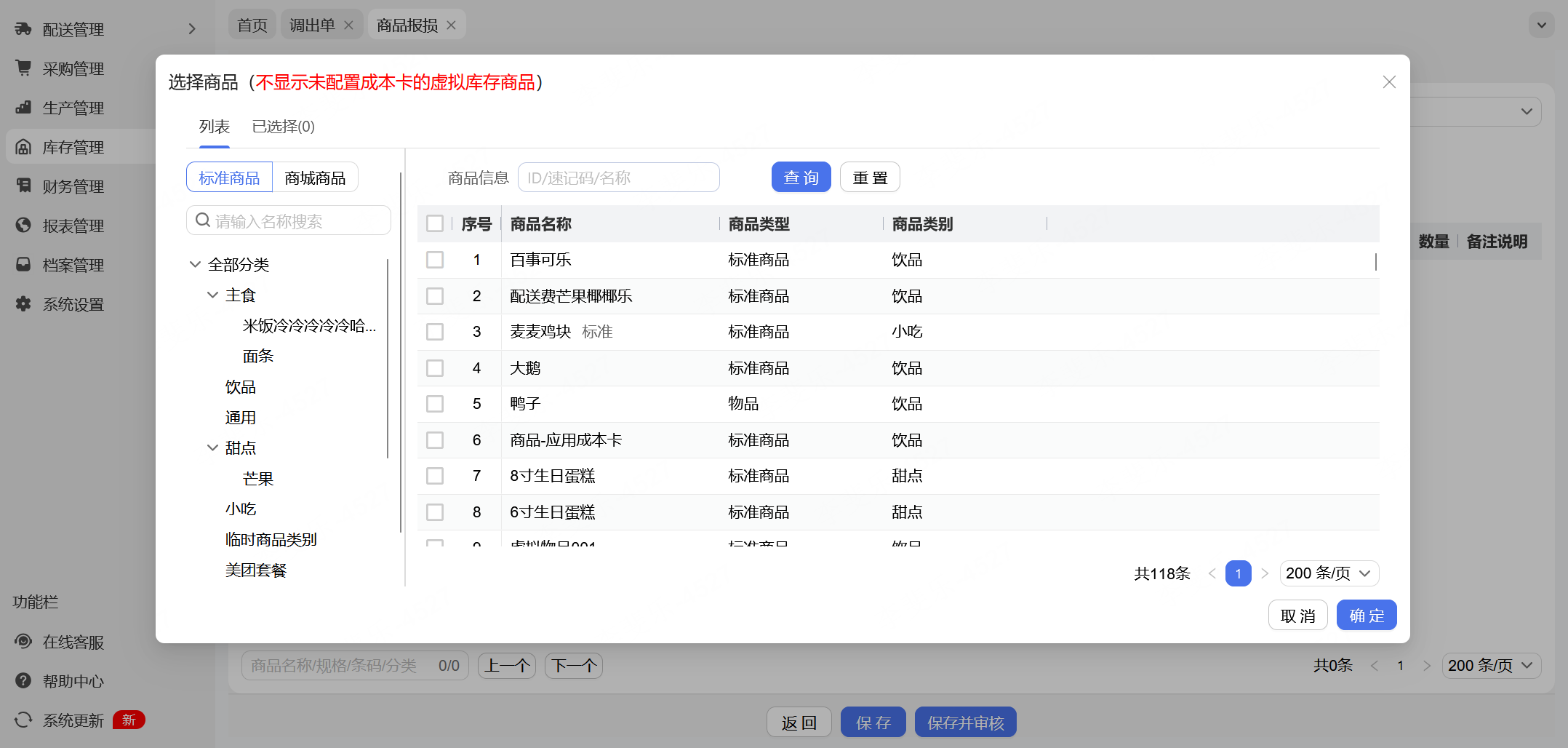The height and width of the screenshot is (748, 1568).
Task: Select the 面条 category in the tree
Action: tap(258, 356)
